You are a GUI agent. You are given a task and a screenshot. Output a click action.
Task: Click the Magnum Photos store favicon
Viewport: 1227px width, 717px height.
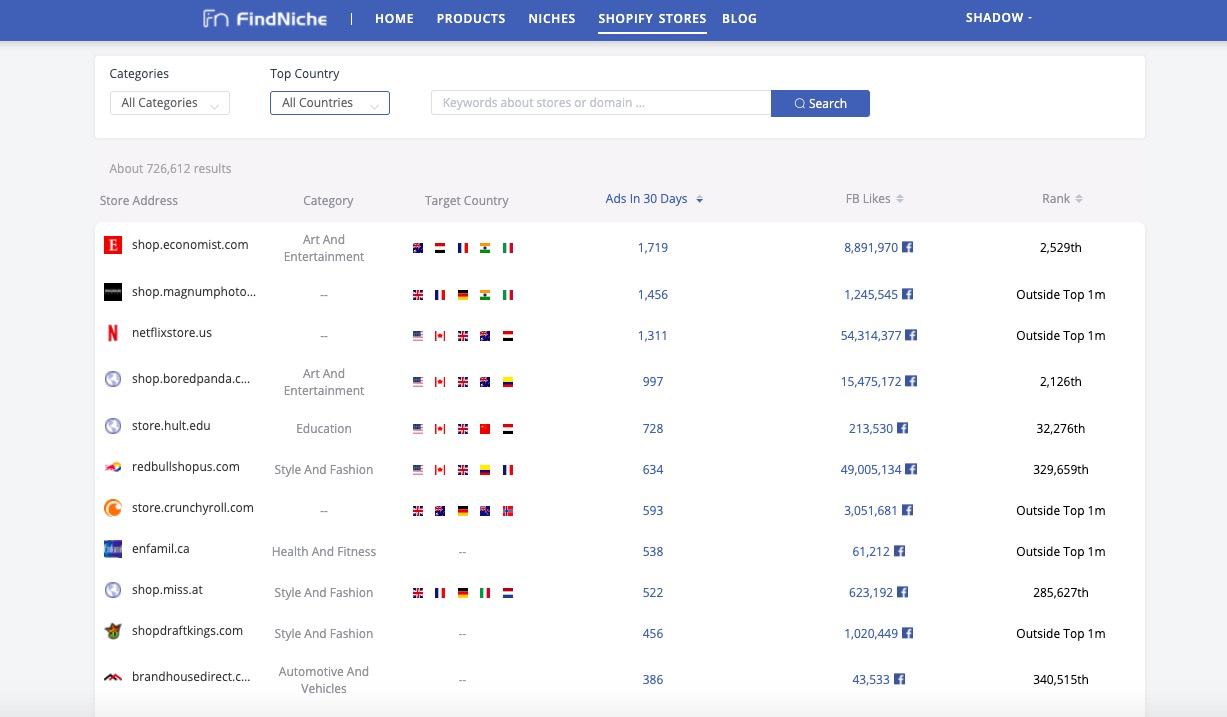coord(113,292)
